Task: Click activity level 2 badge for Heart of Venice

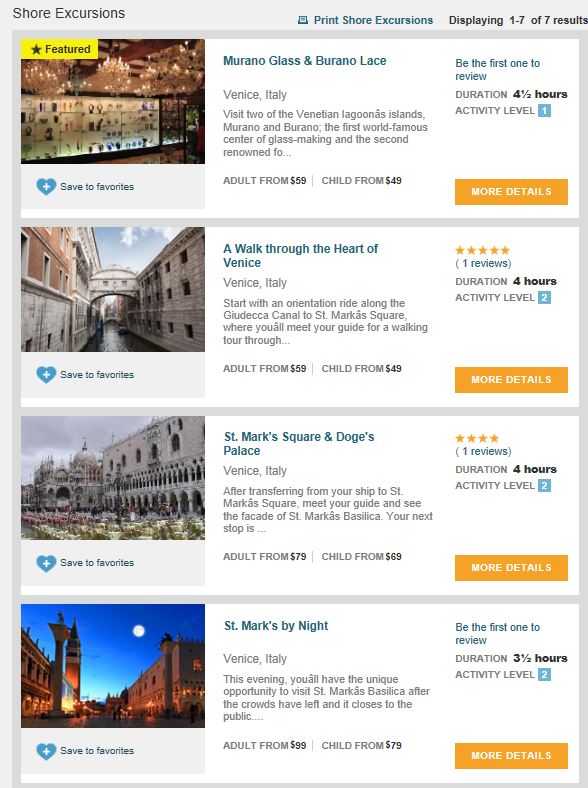Action: coord(544,298)
